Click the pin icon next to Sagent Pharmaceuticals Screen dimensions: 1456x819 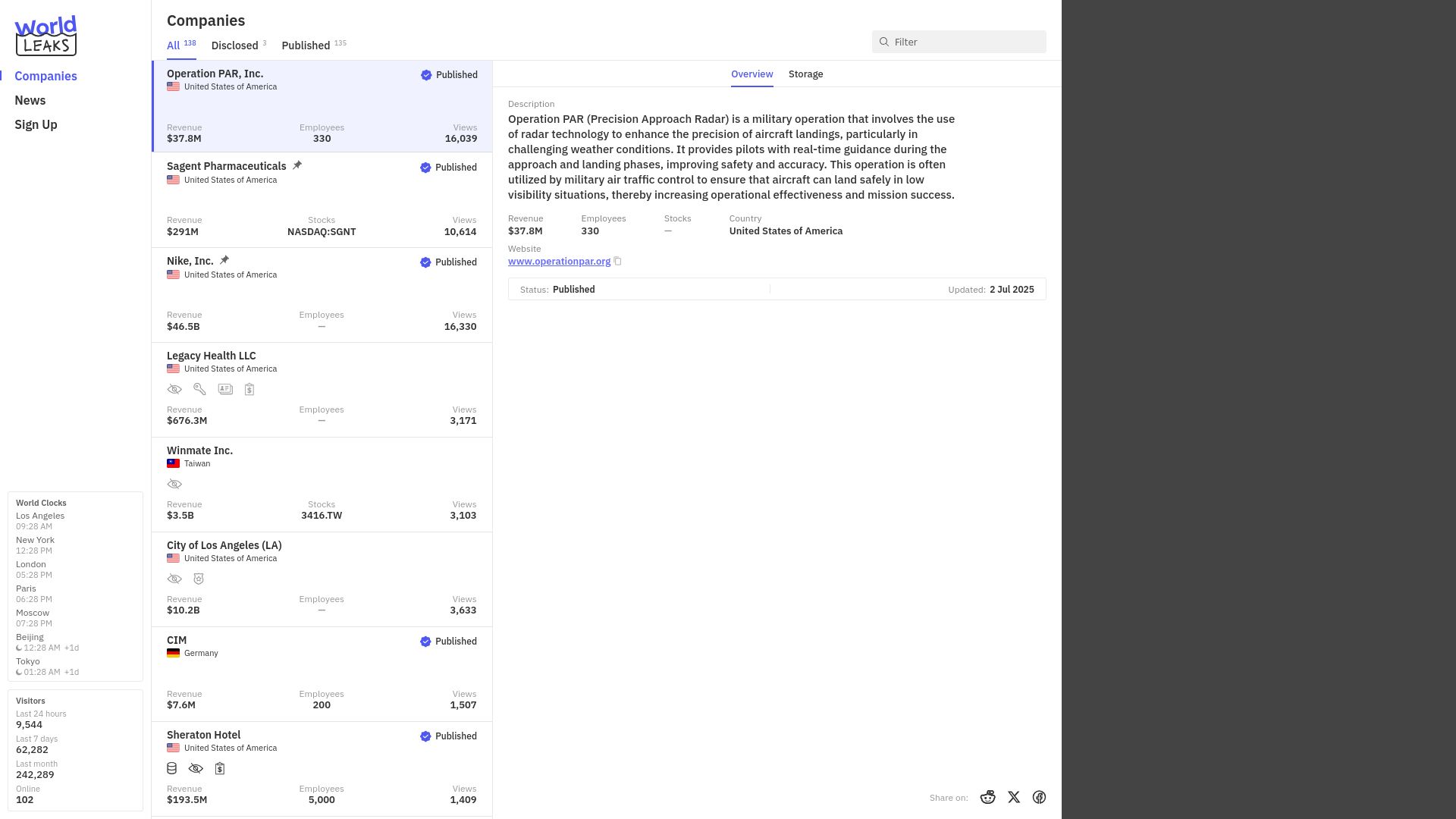(x=297, y=165)
